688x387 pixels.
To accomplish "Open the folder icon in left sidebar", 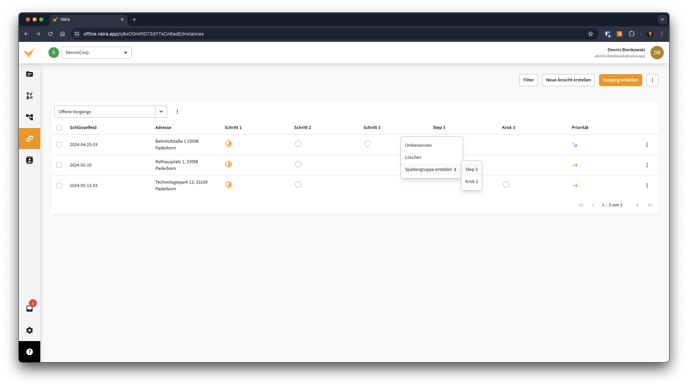I will [x=29, y=74].
